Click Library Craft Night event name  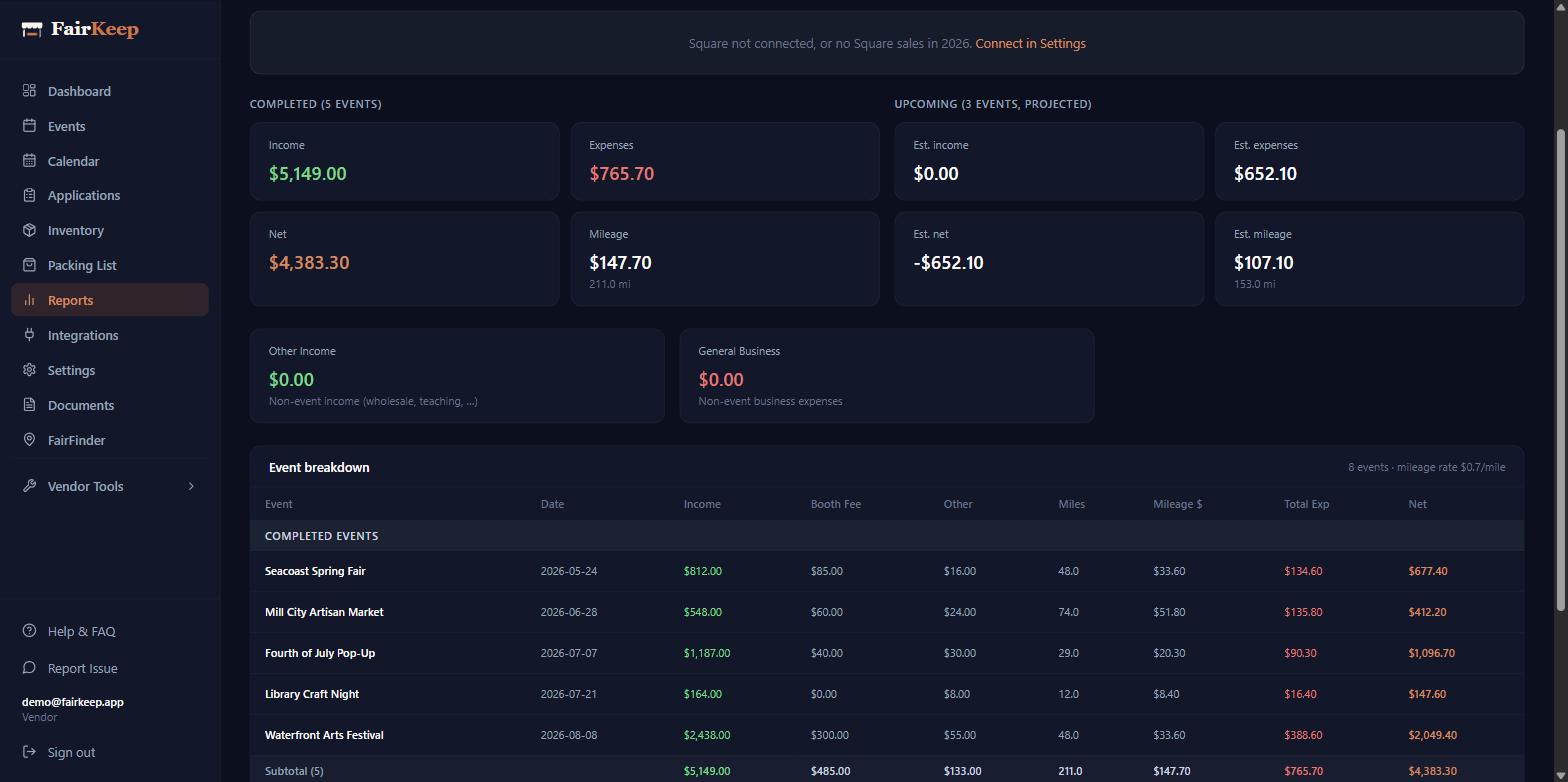point(312,694)
